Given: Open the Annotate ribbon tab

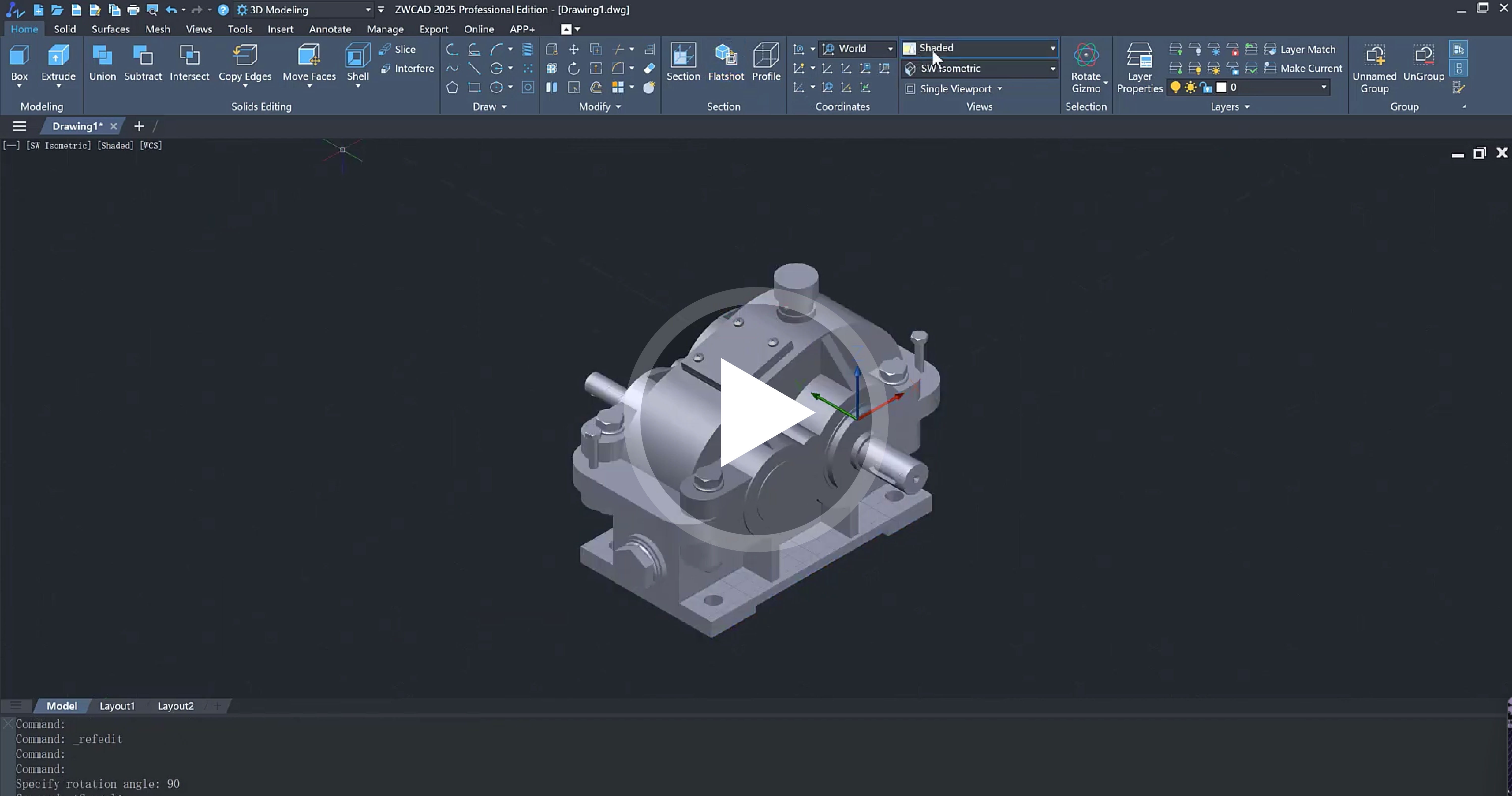Looking at the screenshot, I should click(330, 29).
